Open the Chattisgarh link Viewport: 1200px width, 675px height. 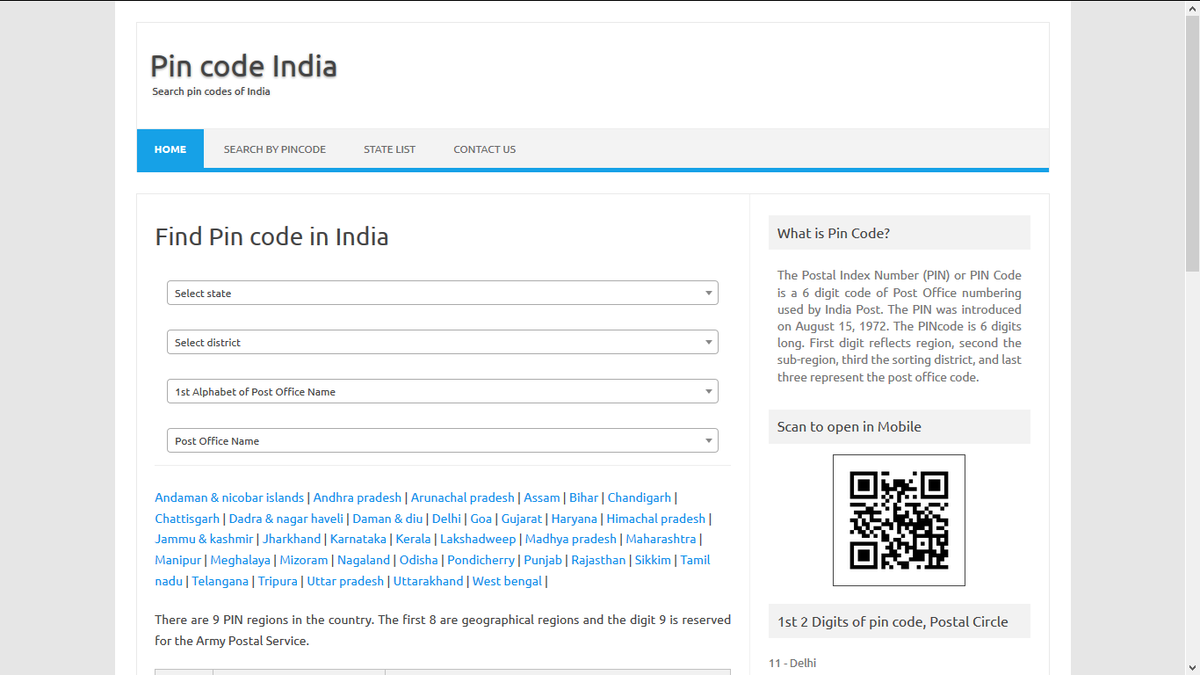pos(187,518)
